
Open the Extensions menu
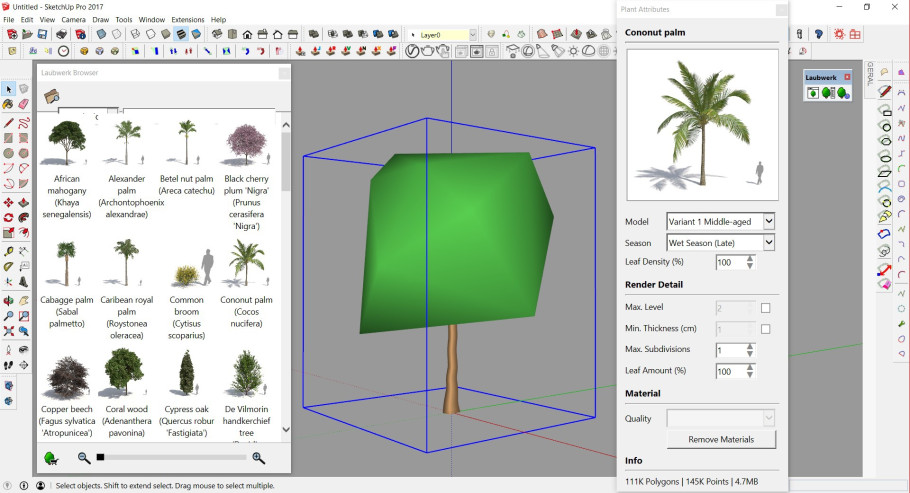pyautogui.click(x=187, y=20)
